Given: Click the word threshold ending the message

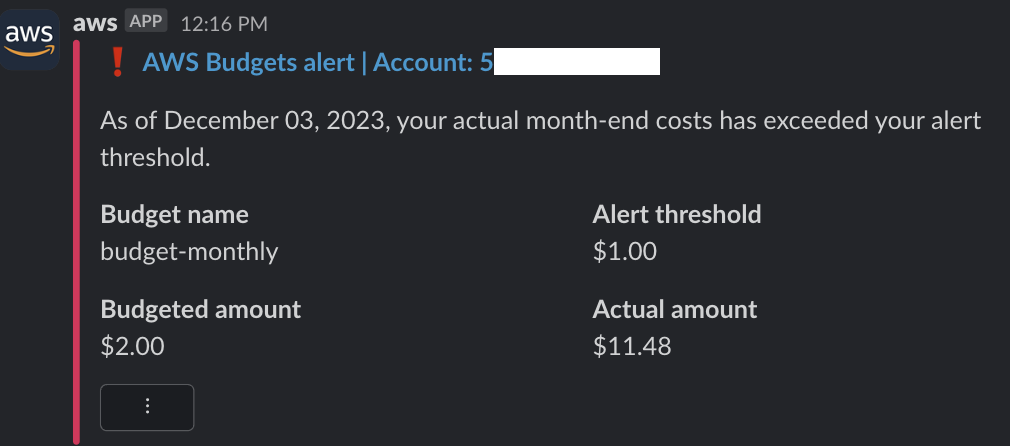Looking at the screenshot, I should coord(153,157).
